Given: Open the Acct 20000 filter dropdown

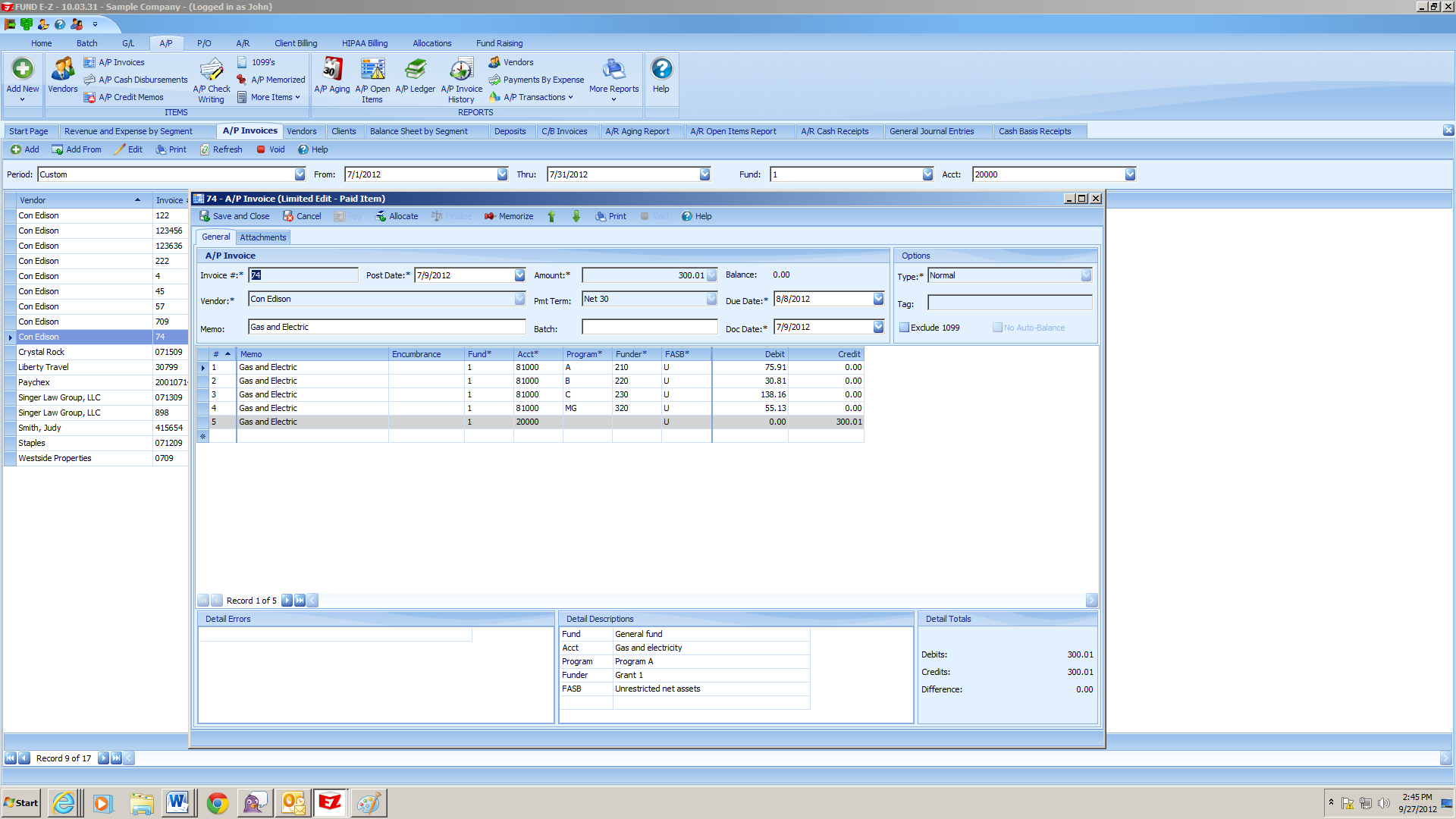Looking at the screenshot, I should 1130,174.
